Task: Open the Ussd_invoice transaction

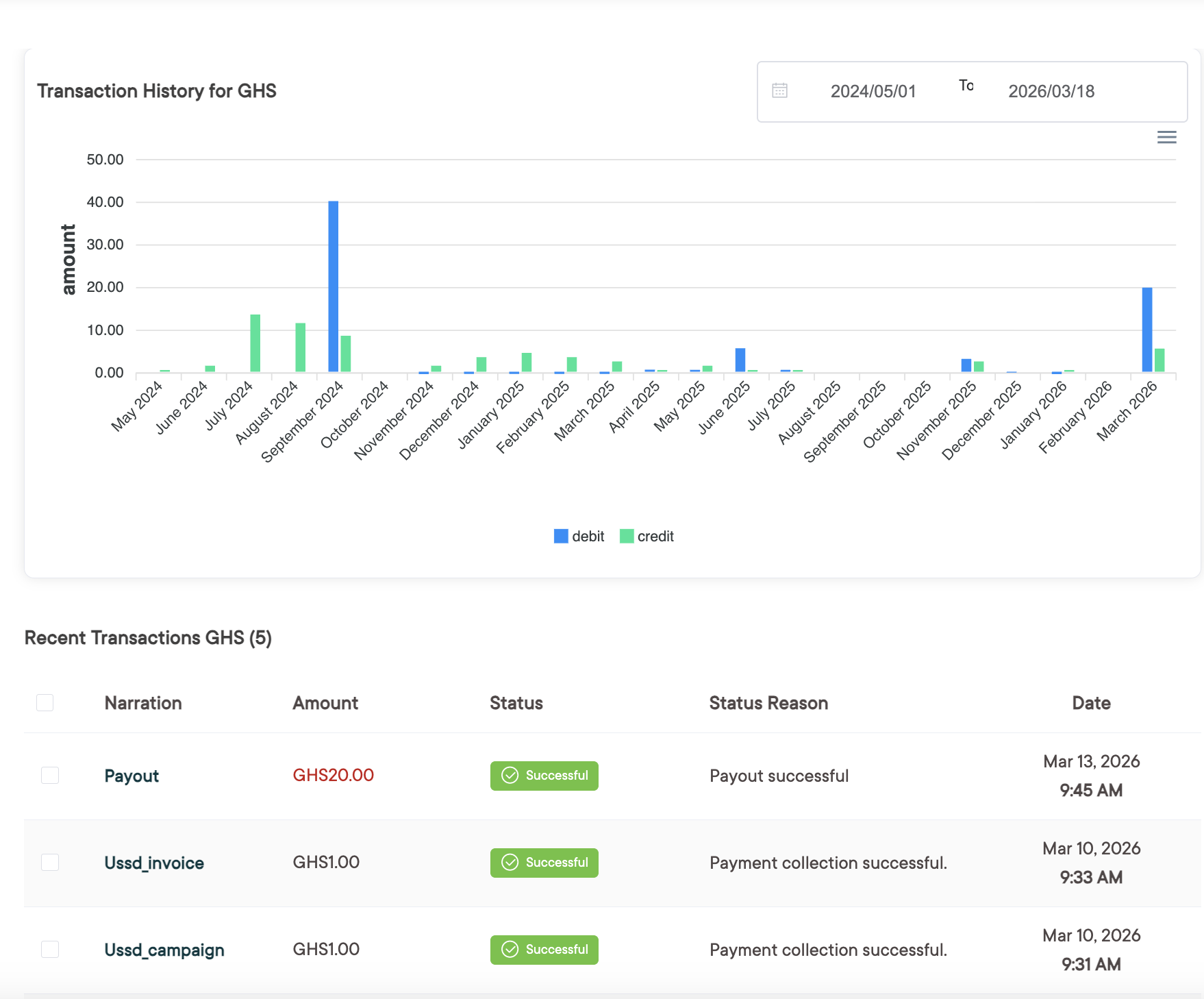Action: click(154, 863)
